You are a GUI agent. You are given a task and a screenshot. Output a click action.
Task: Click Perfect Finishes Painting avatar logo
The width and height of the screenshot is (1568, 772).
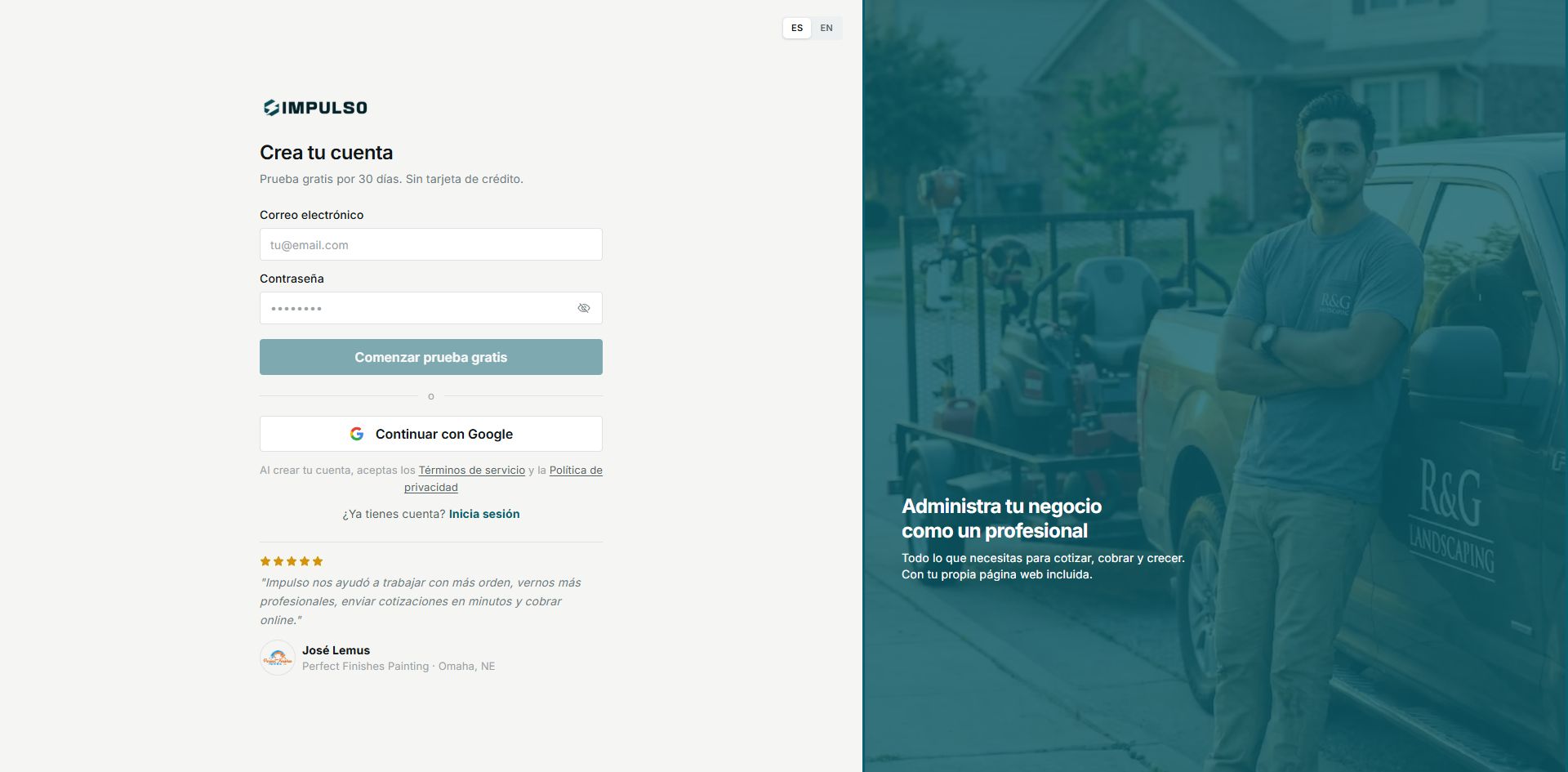click(278, 658)
